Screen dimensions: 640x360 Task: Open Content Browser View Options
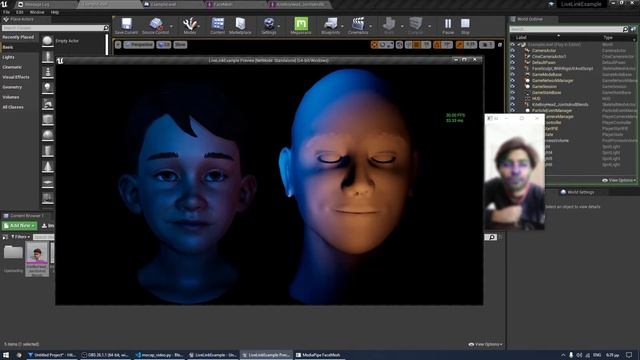485,344
